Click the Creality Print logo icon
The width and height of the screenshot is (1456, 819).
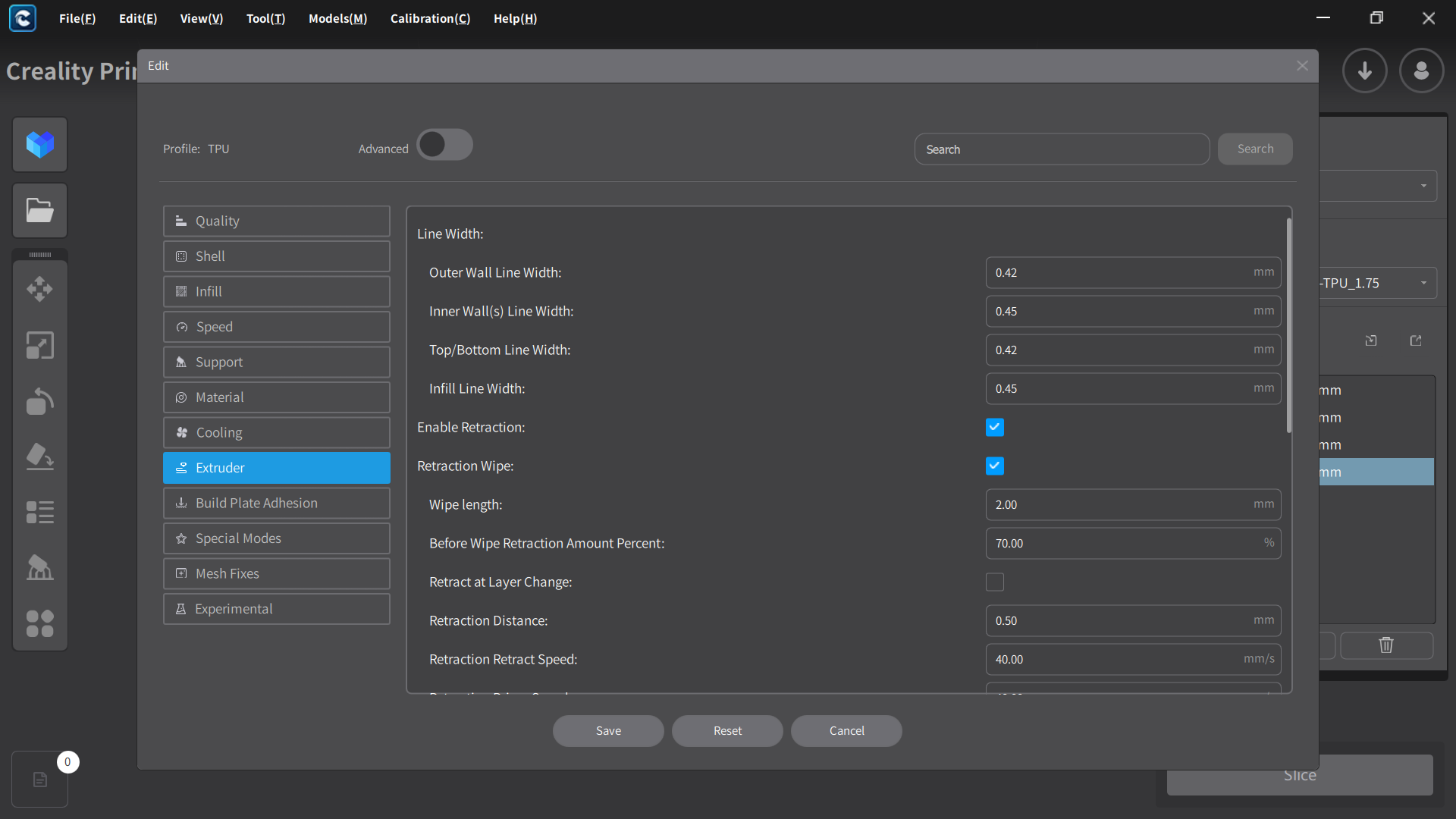click(23, 18)
